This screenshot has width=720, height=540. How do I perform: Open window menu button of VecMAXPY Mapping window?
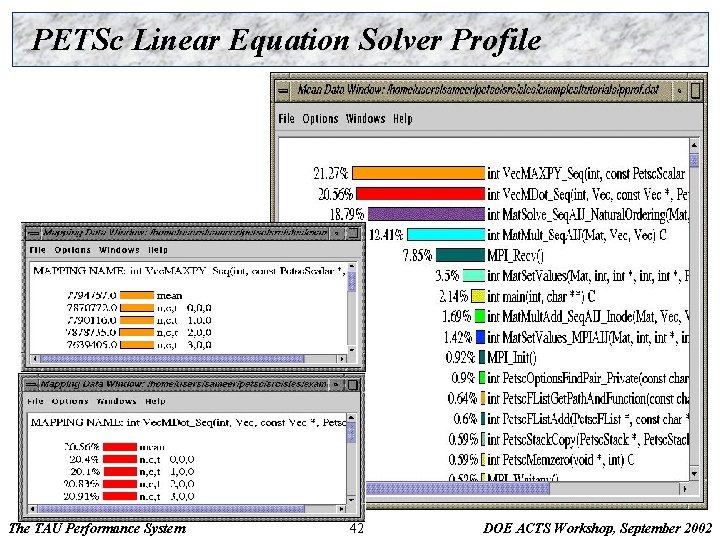pos(34,233)
